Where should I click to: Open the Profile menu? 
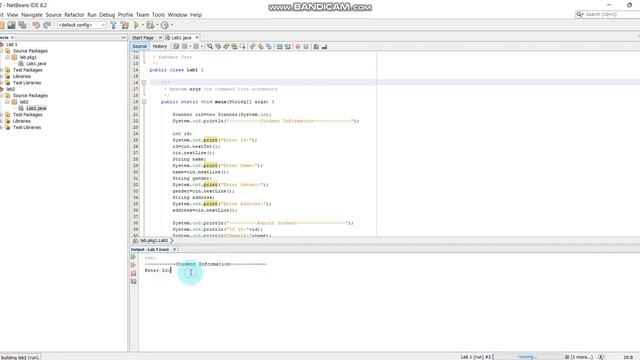(125, 15)
